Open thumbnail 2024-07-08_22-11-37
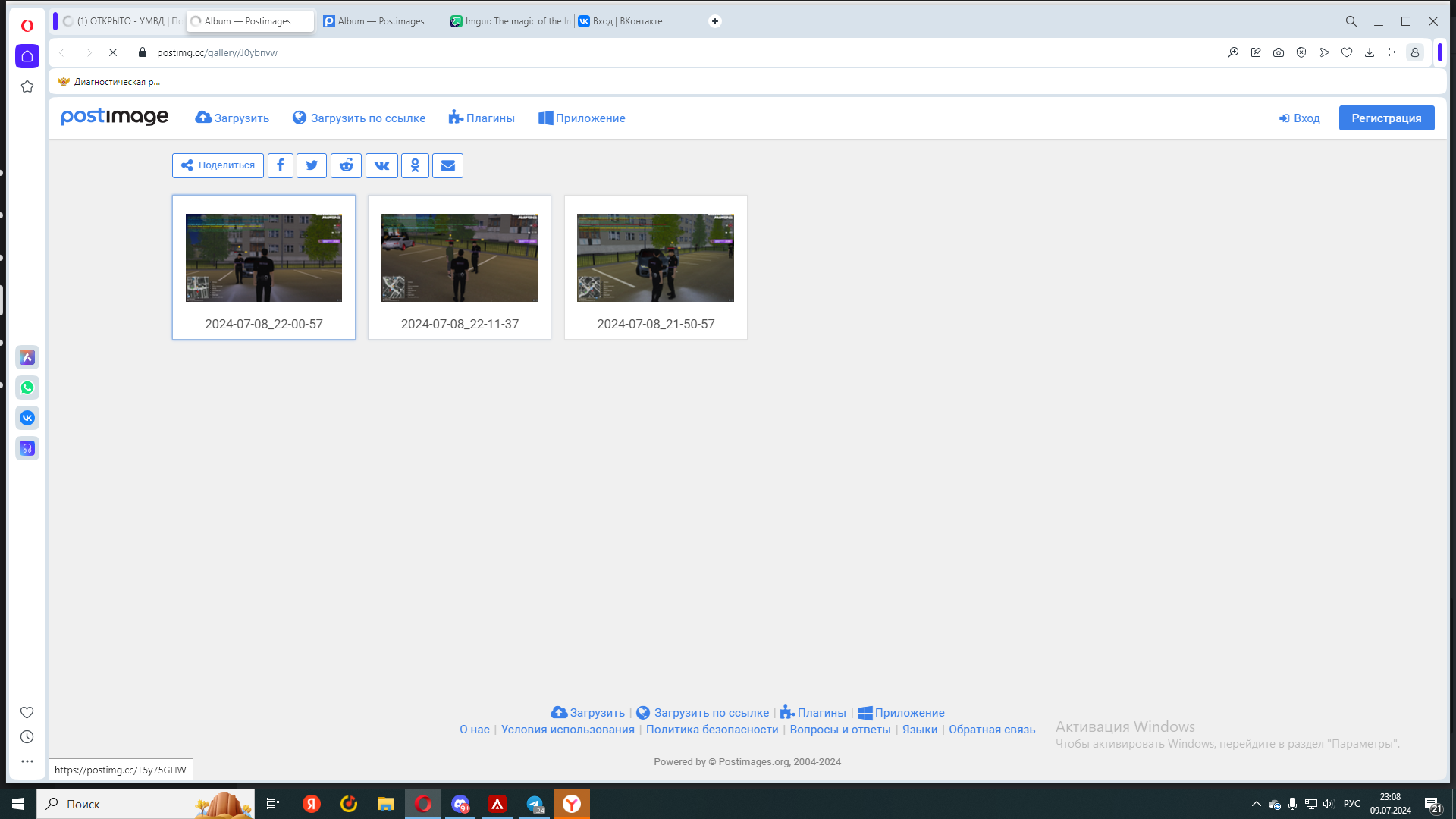 460,258
